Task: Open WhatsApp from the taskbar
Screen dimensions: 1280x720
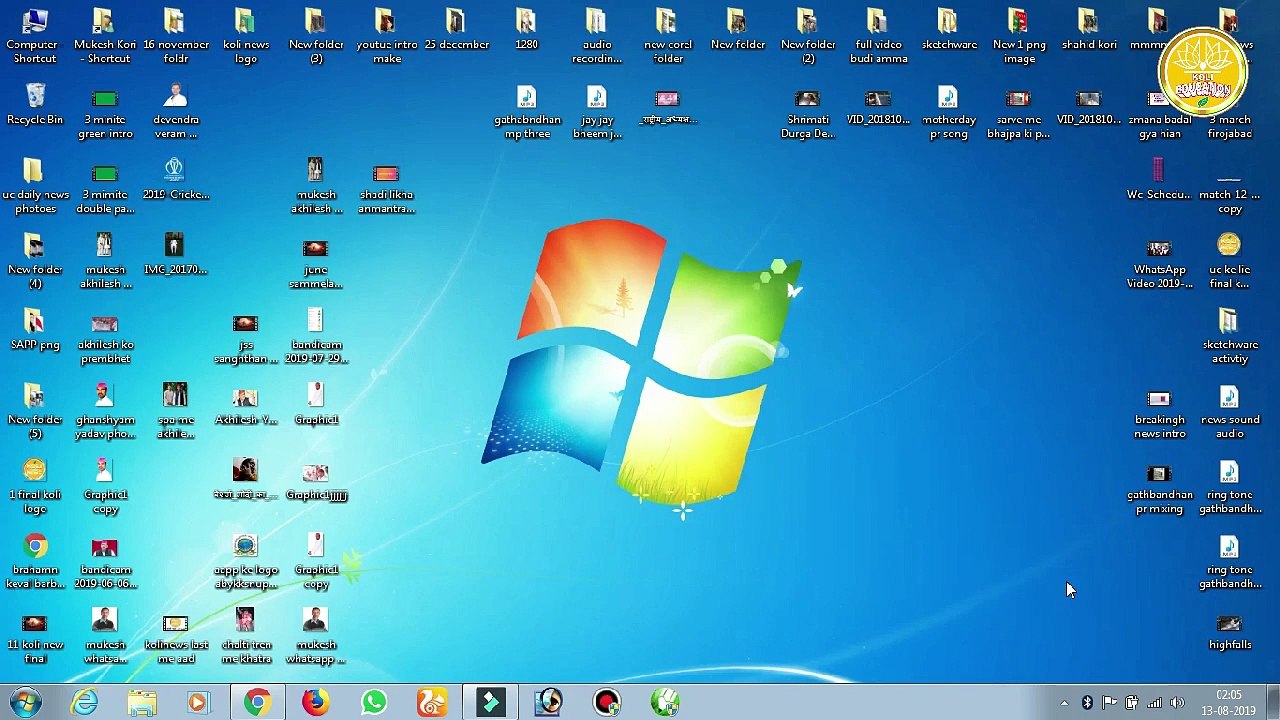Action: (x=373, y=702)
